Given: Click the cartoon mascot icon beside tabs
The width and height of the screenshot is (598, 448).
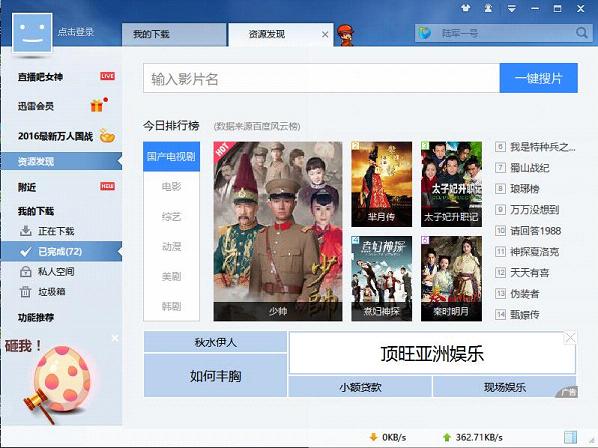Looking at the screenshot, I should pyautogui.click(x=346, y=35).
